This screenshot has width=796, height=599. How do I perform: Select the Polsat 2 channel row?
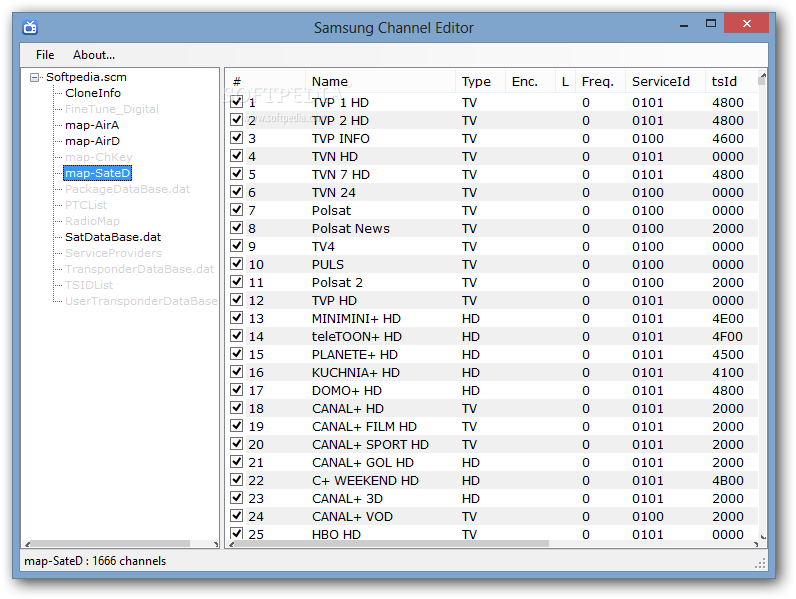[491, 283]
